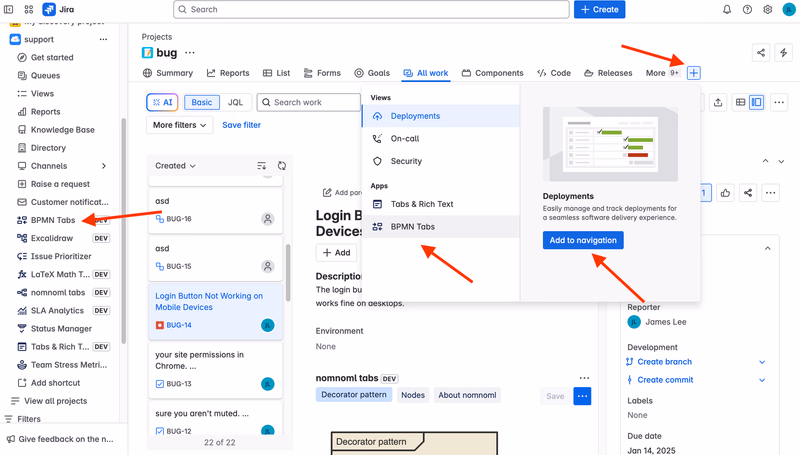The image size is (800, 455).
Task: Click the thumbs up vote icon
Action: pyautogui.click(x=725, y=193)
